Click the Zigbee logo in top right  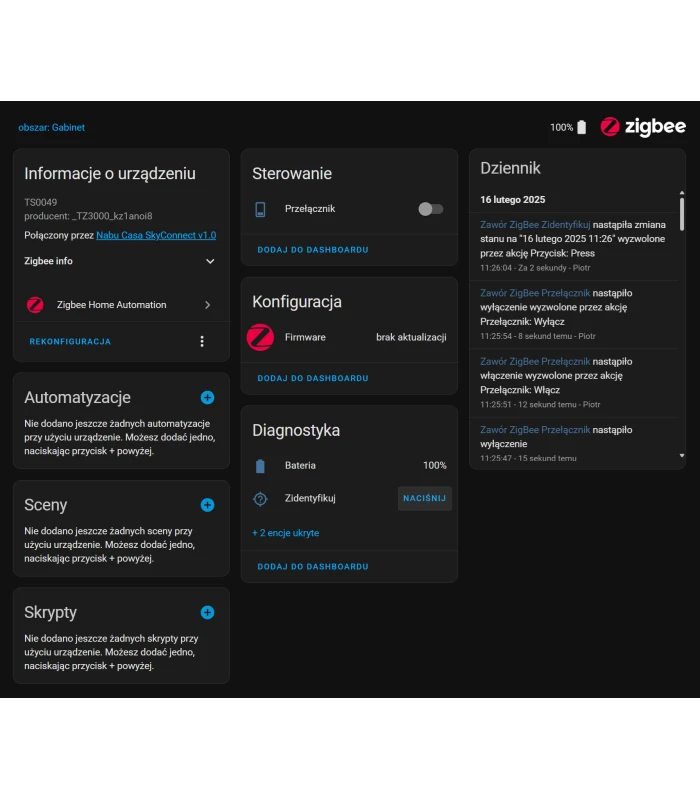click(643, 127)
